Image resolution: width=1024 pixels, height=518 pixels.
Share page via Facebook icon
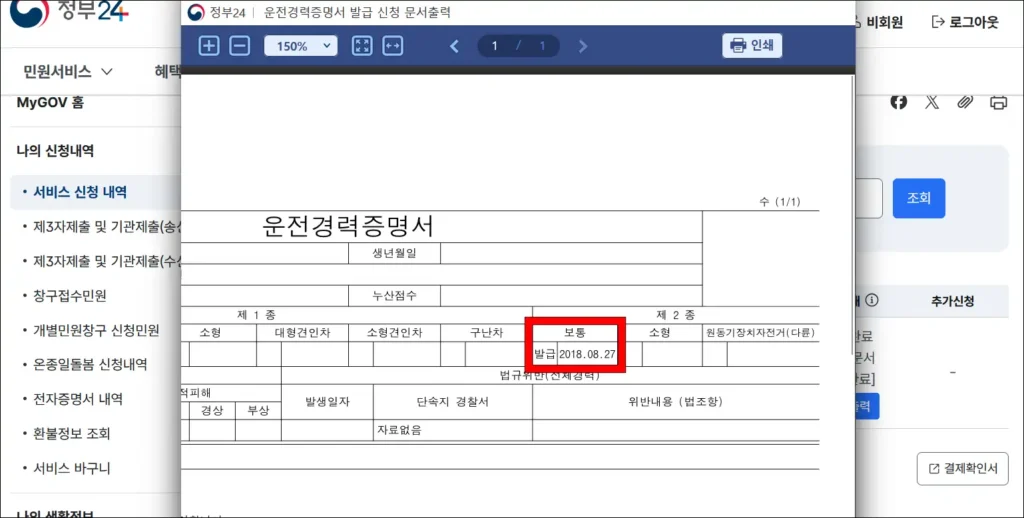[x=899, y=102]
